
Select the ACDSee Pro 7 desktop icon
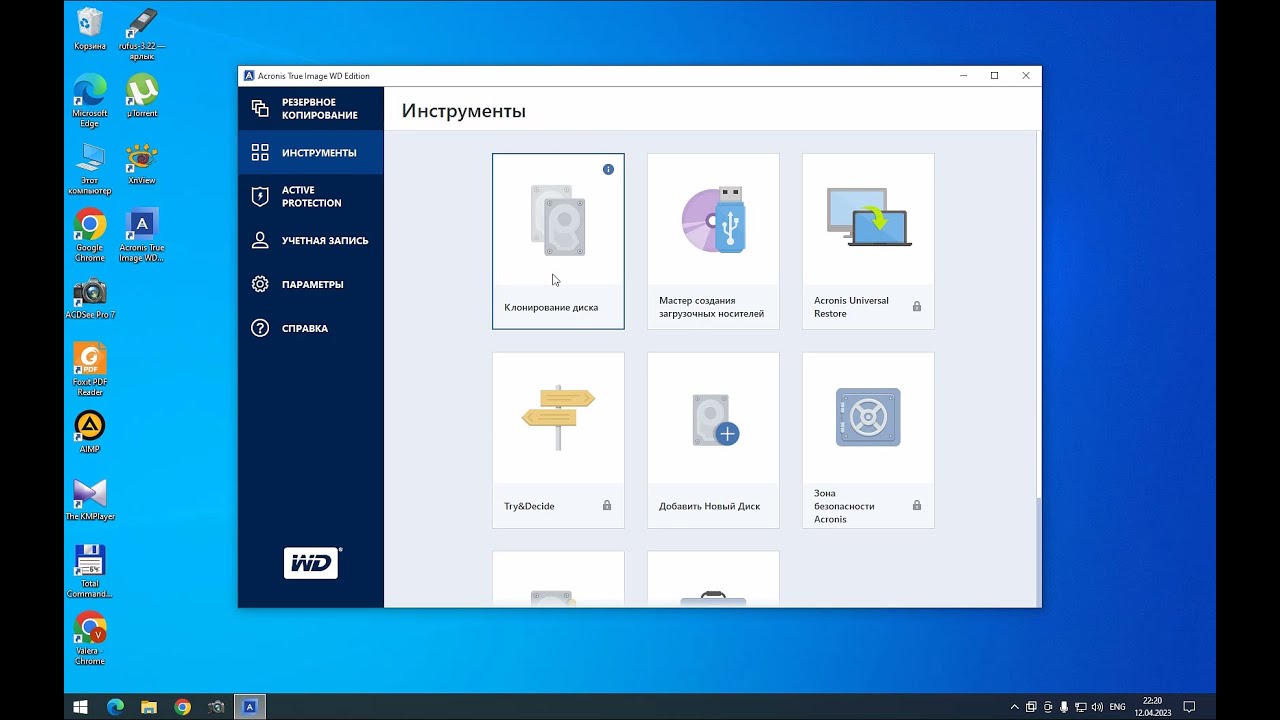click(89, 298)
